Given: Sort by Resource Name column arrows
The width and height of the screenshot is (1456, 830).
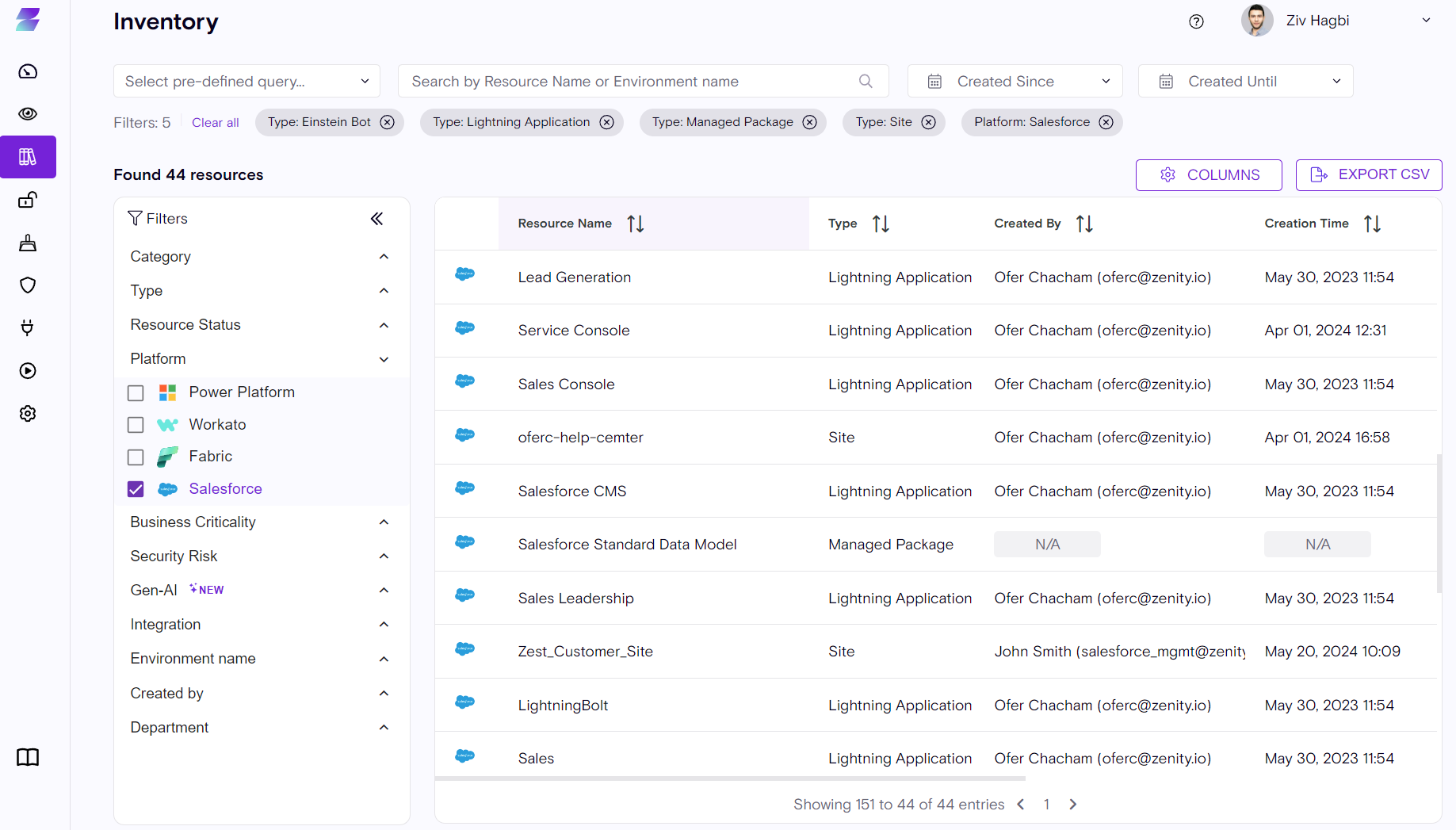Looking at the screenshot, I should click(635, 224).
